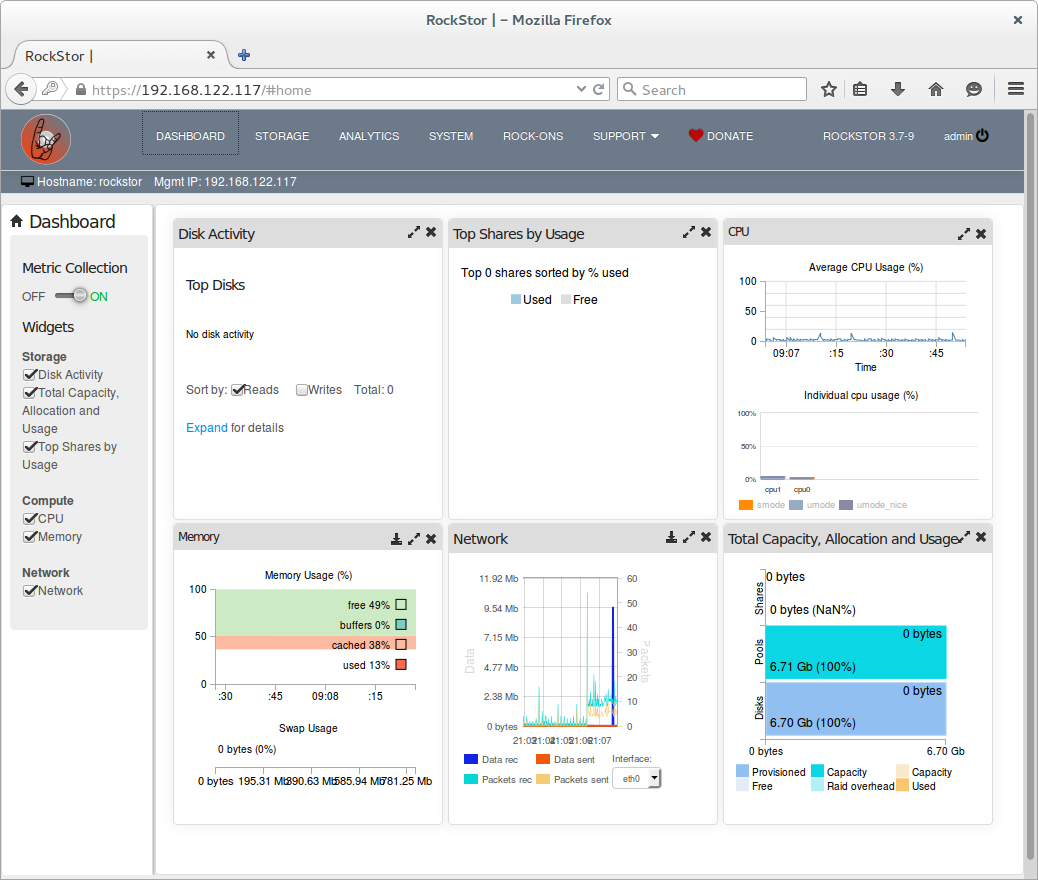The width and height of the screenshot is (1038, 880).
Task: Expand the Network widget
Action: click(688, 537)
